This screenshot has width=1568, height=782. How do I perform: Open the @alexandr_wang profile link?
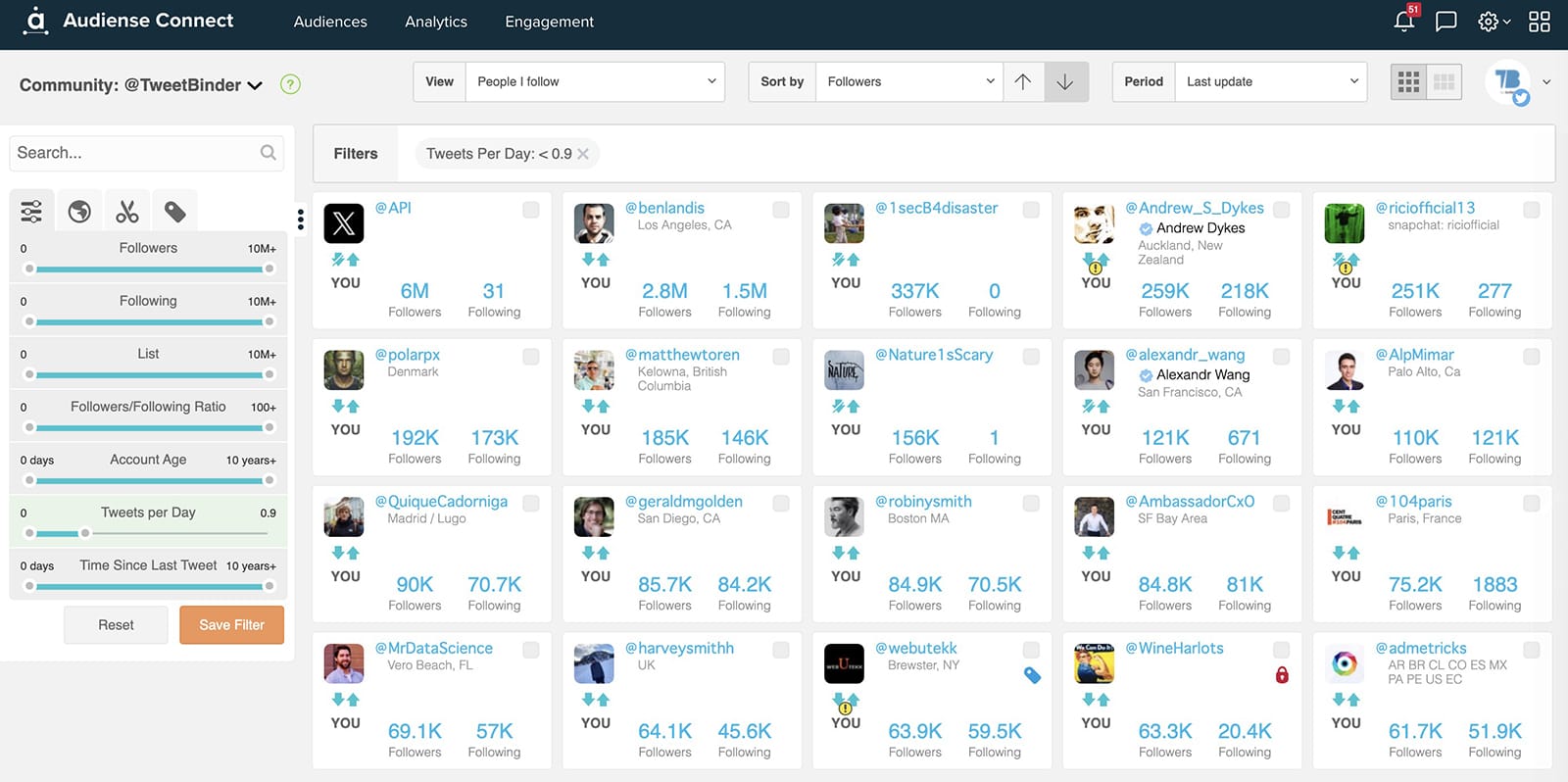coord(1185,355)
